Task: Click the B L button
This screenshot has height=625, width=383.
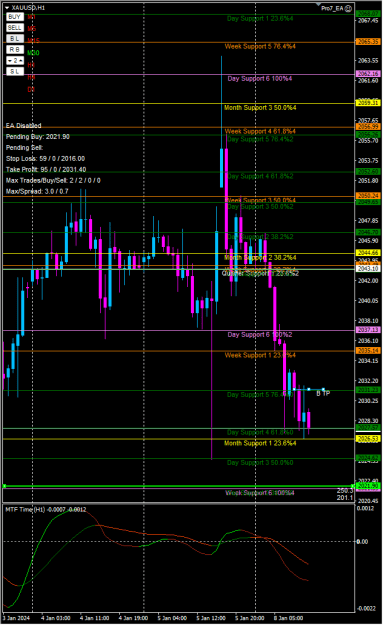Action: click(x=15, y=39)
